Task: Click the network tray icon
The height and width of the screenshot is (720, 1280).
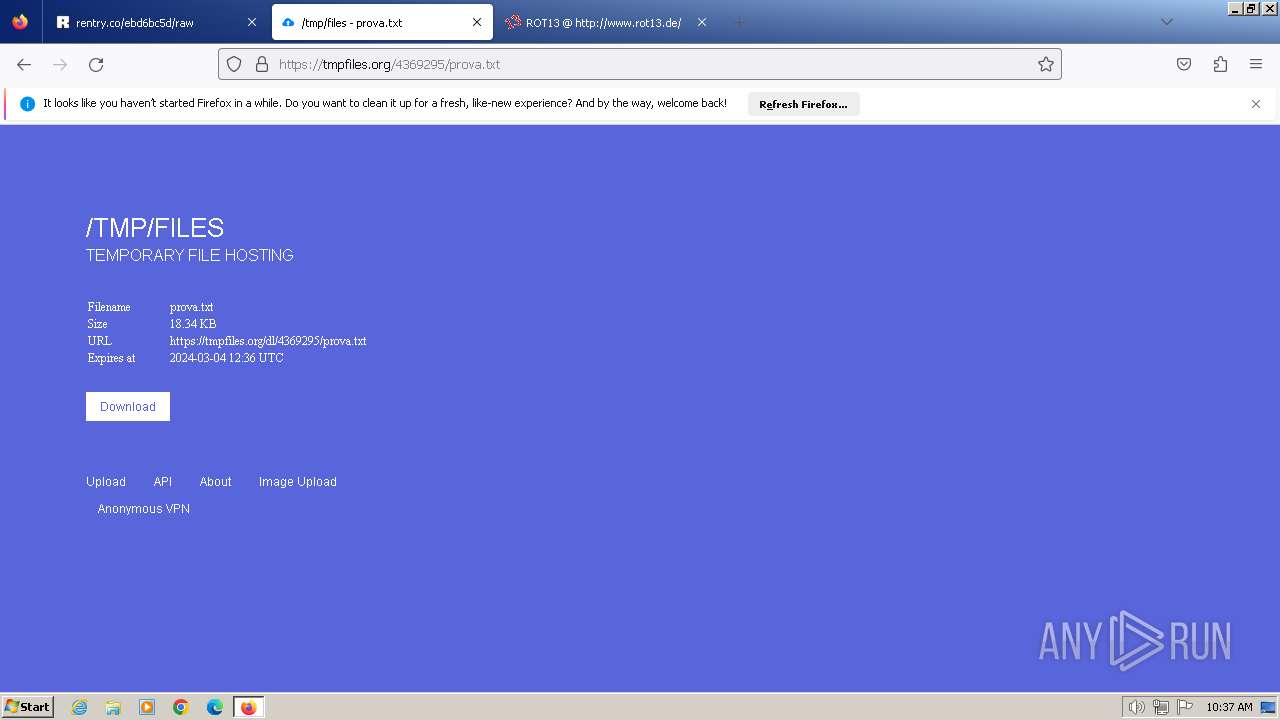Action: pyautogui.click(x=1161, y=707)
